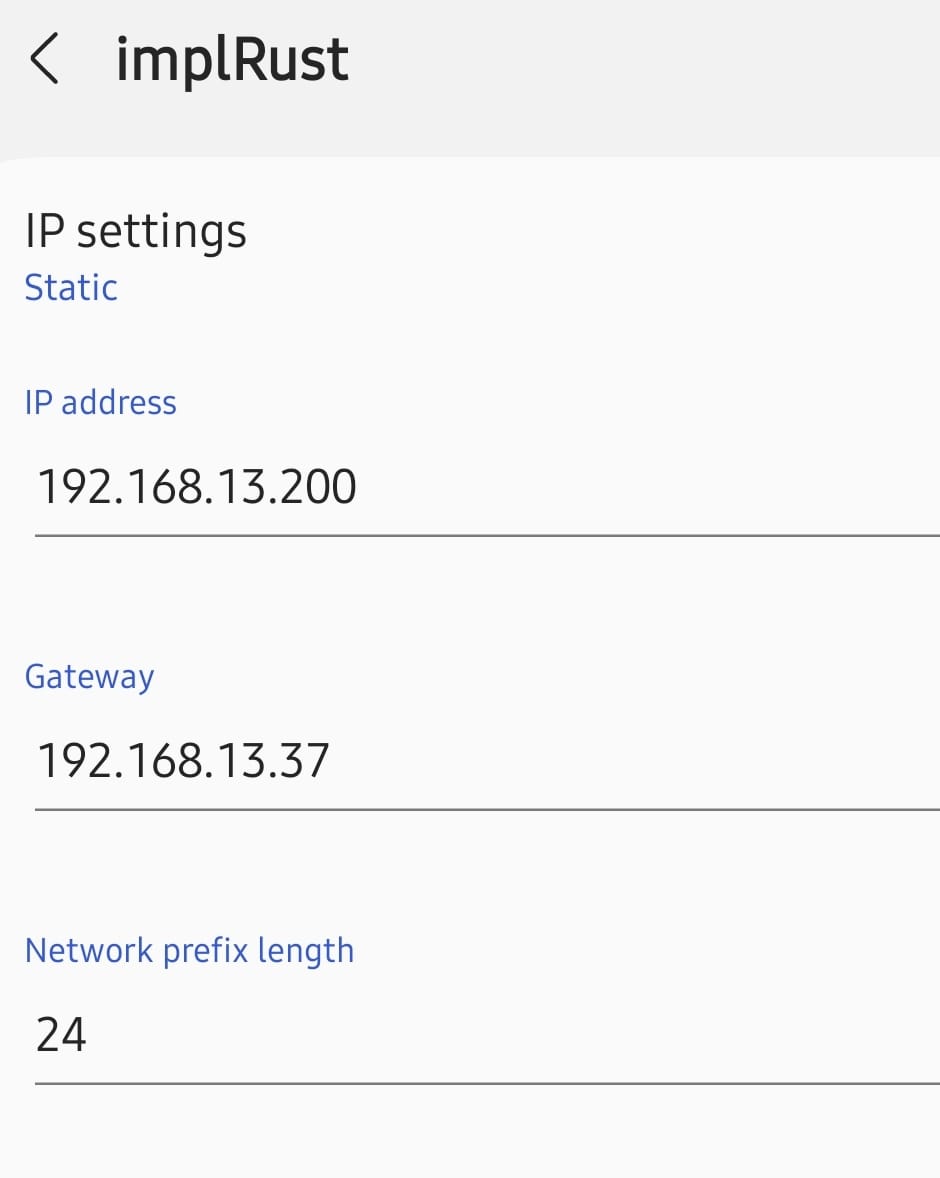Click the first octet 192 of IP address
This screenshot has height=1178, width=940.
point(68,488)
